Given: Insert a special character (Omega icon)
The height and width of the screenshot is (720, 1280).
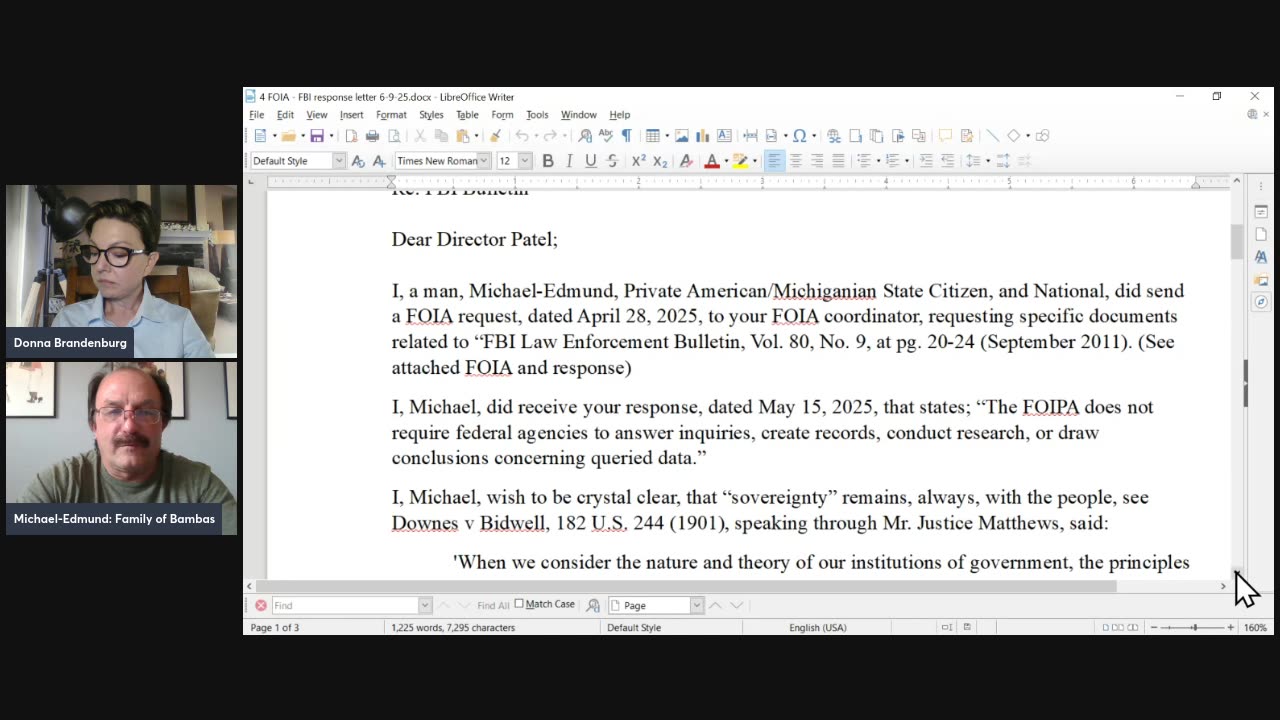Looking at the screenshot, I should coord(799,136).
